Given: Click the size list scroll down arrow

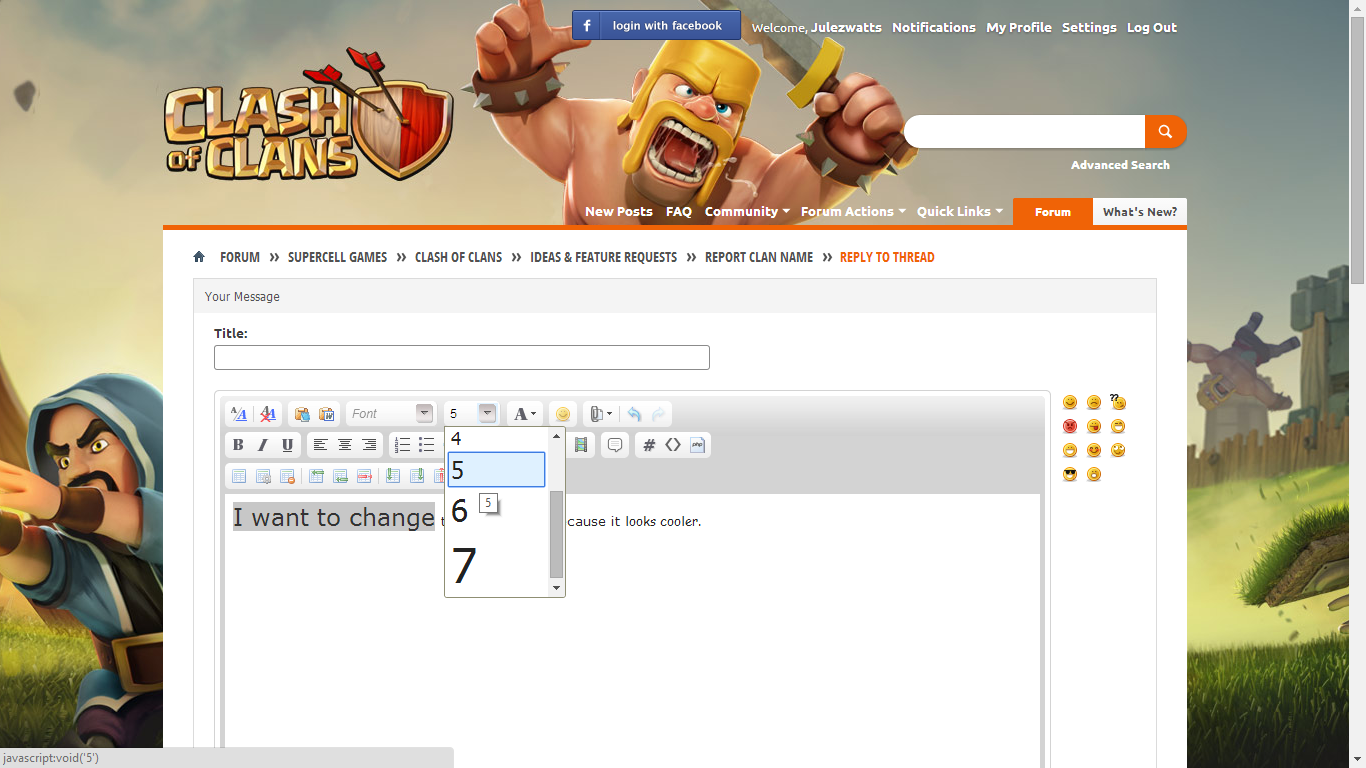Looking at the screenshot, I should 557,589.
